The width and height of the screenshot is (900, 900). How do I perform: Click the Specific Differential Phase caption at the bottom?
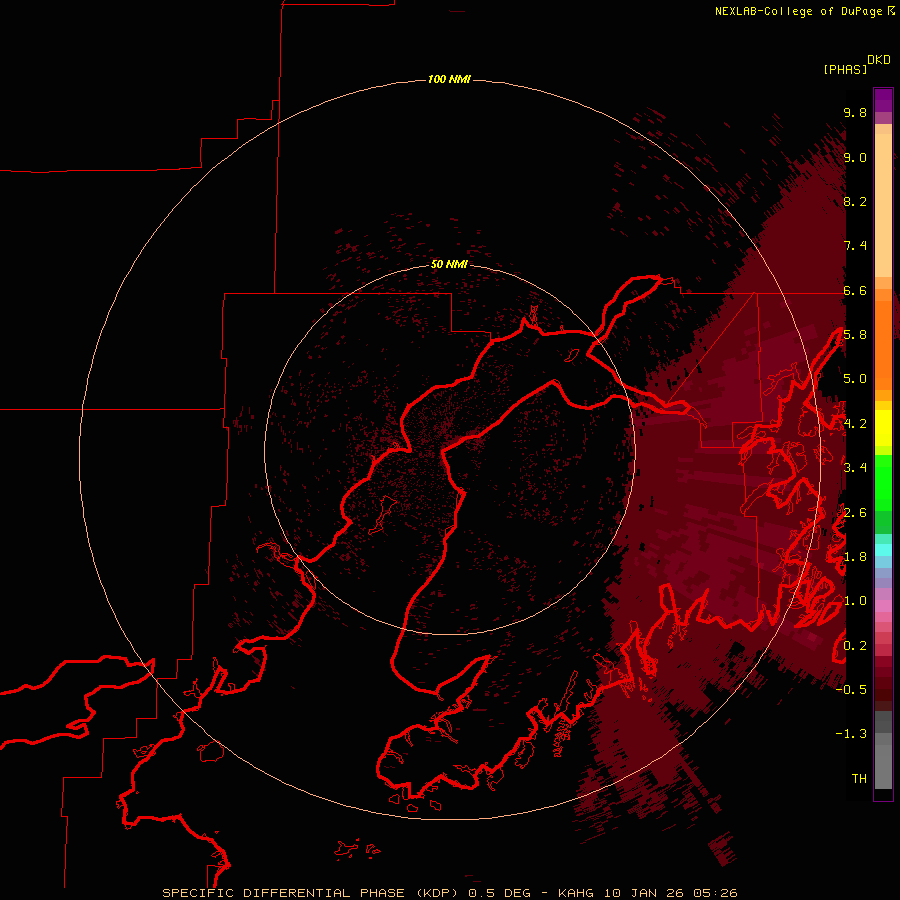449,893
